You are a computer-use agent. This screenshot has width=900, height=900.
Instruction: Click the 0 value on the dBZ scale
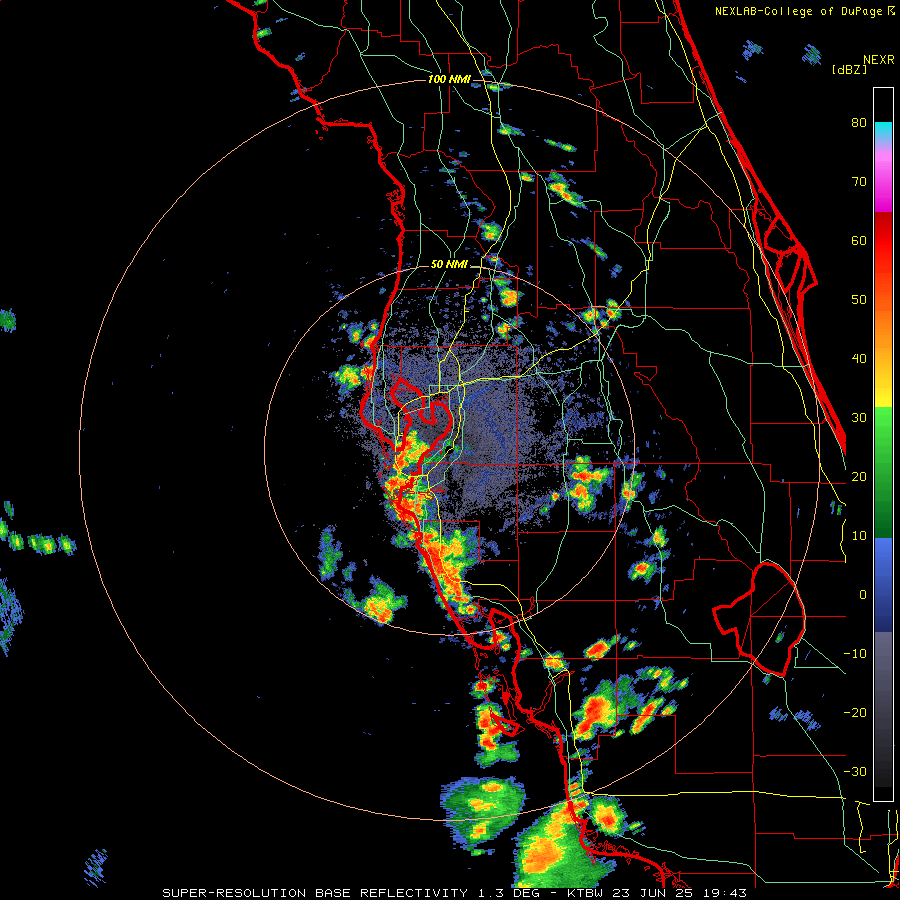(x=863, y=595)
